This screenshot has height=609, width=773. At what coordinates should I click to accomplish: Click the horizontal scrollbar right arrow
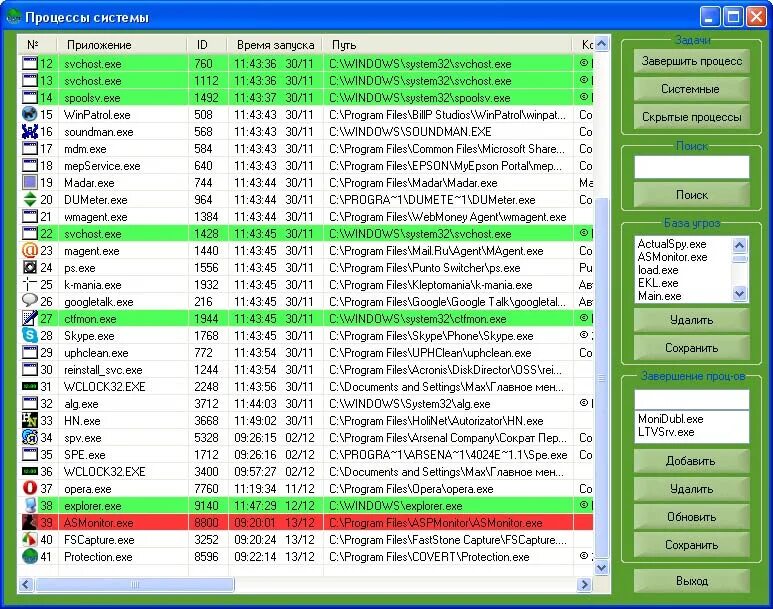click(x=584, y=585)
